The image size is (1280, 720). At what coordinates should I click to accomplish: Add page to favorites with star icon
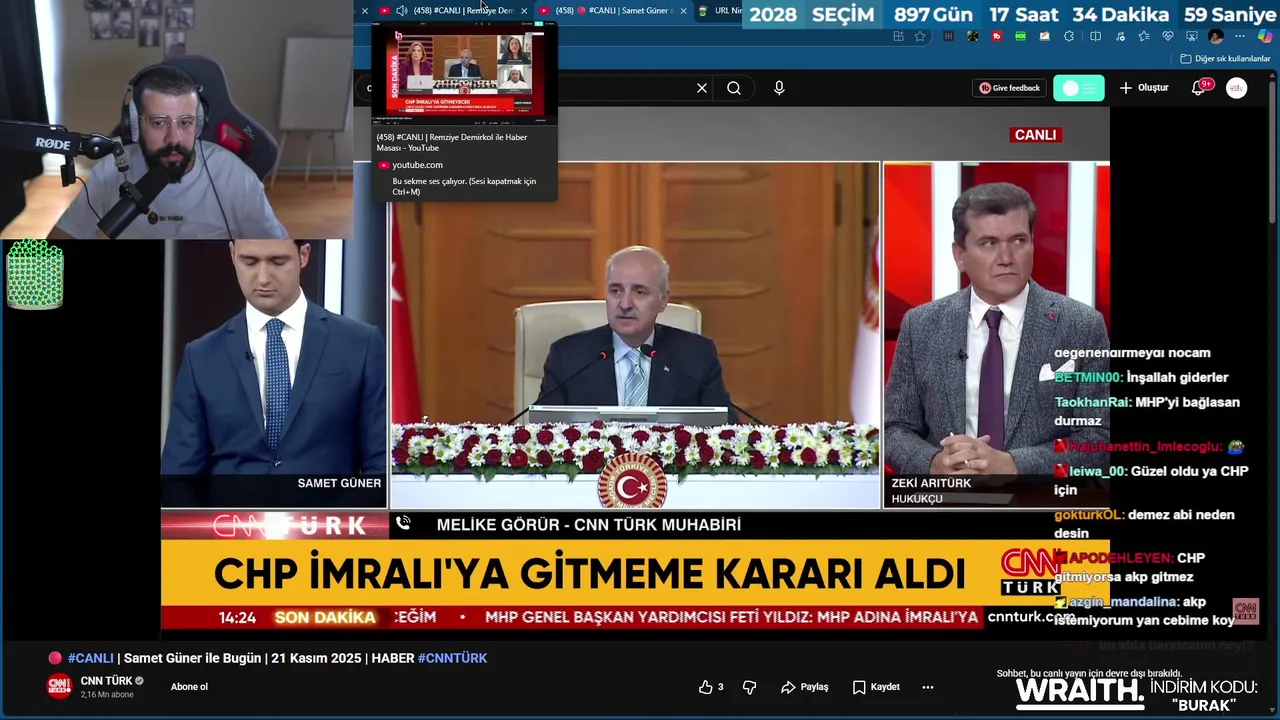click(x=920, y=36)
